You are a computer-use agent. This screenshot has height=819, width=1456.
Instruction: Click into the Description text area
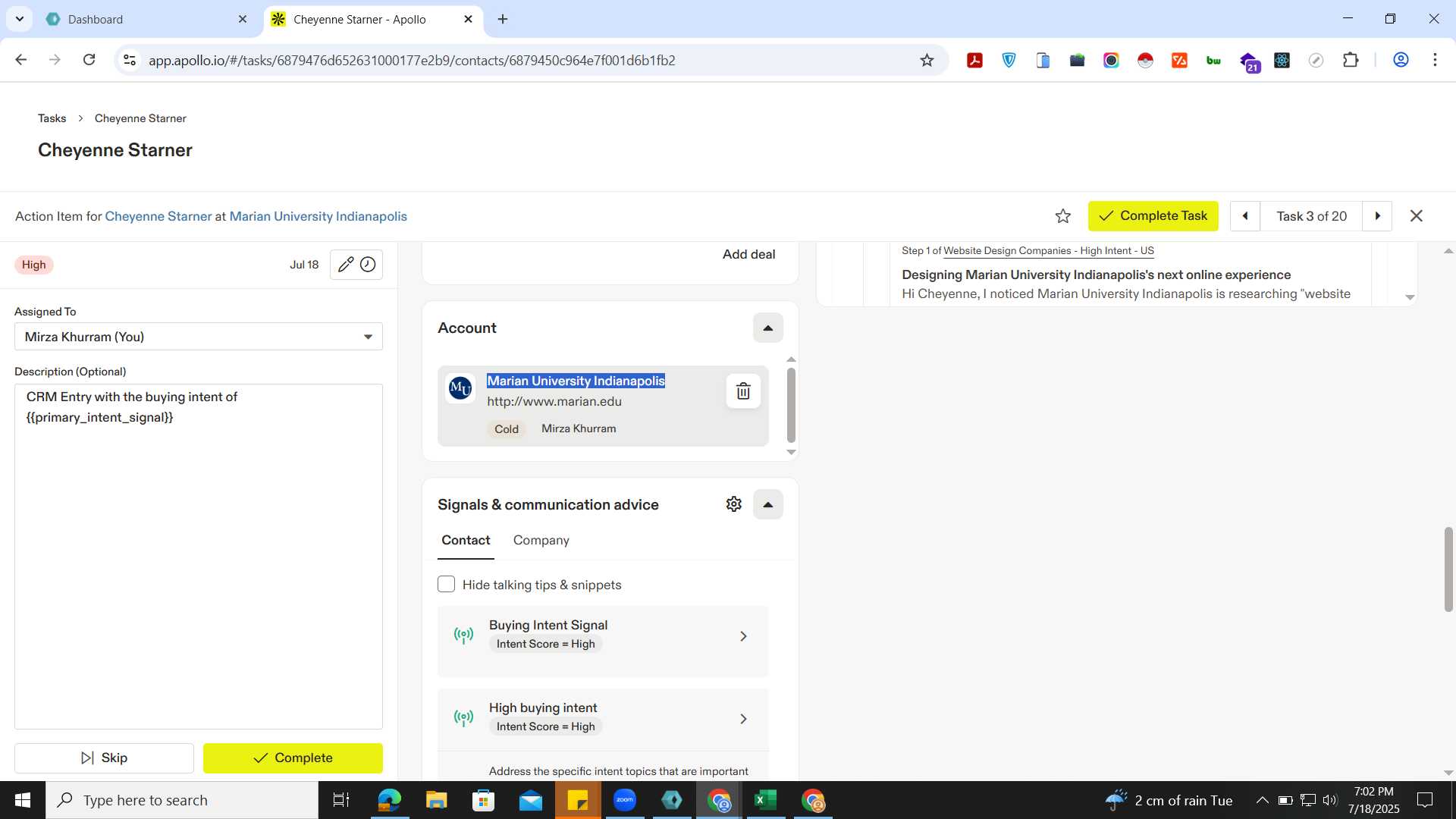(x=199, y=557)
